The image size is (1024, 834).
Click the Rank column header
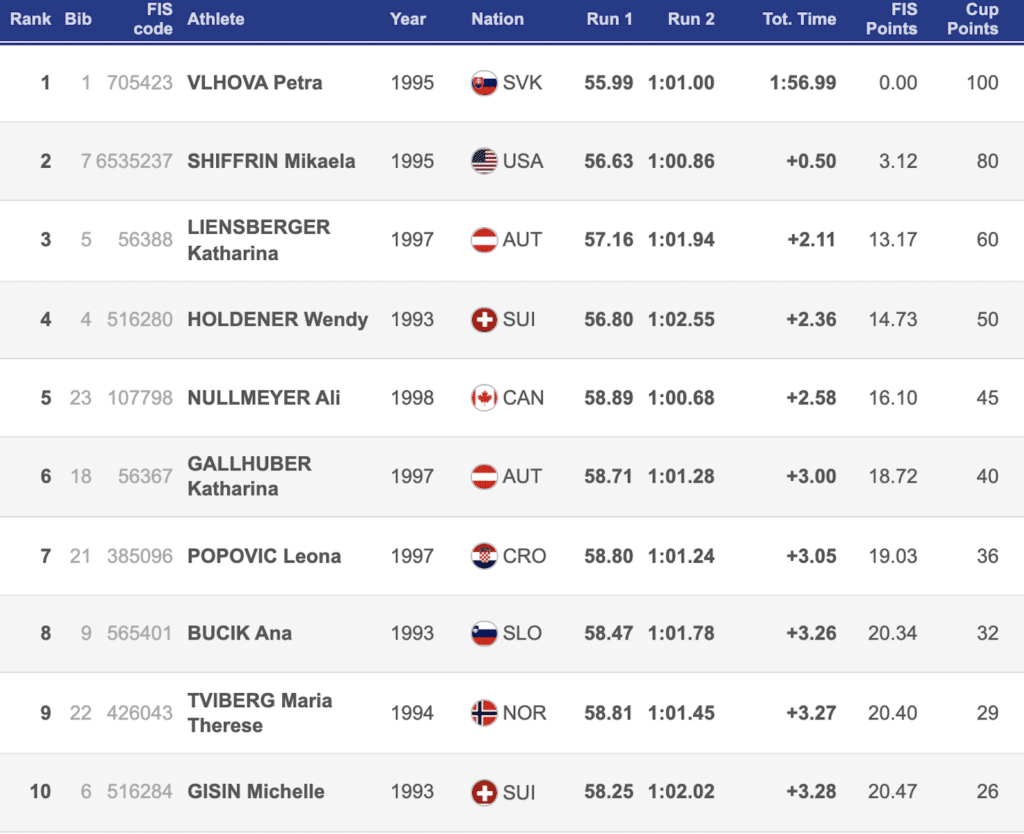coord(31,19)
